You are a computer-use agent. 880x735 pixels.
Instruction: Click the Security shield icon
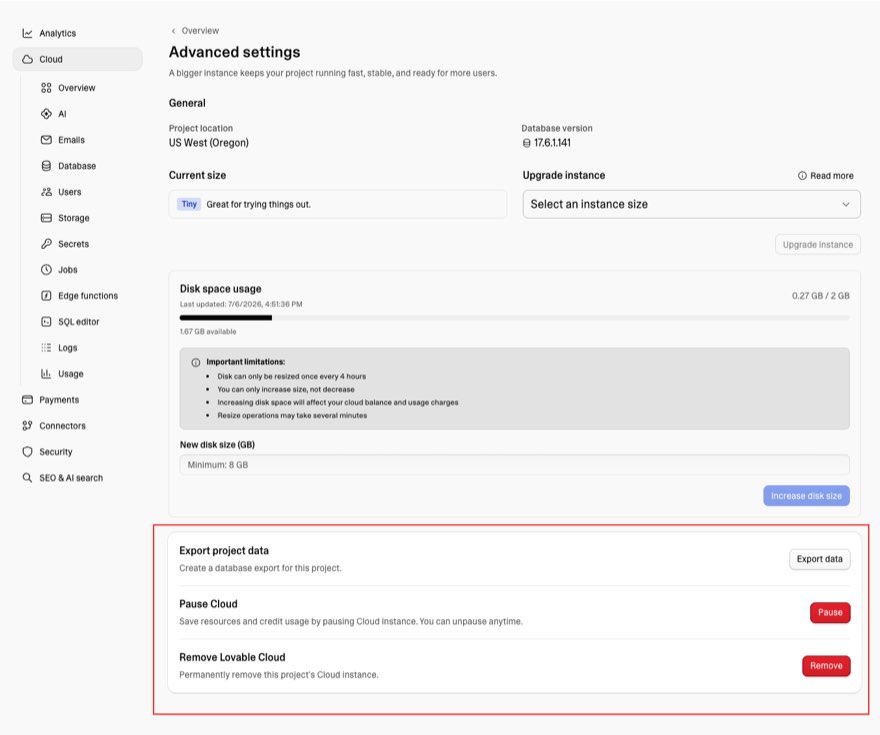point(27,452)
